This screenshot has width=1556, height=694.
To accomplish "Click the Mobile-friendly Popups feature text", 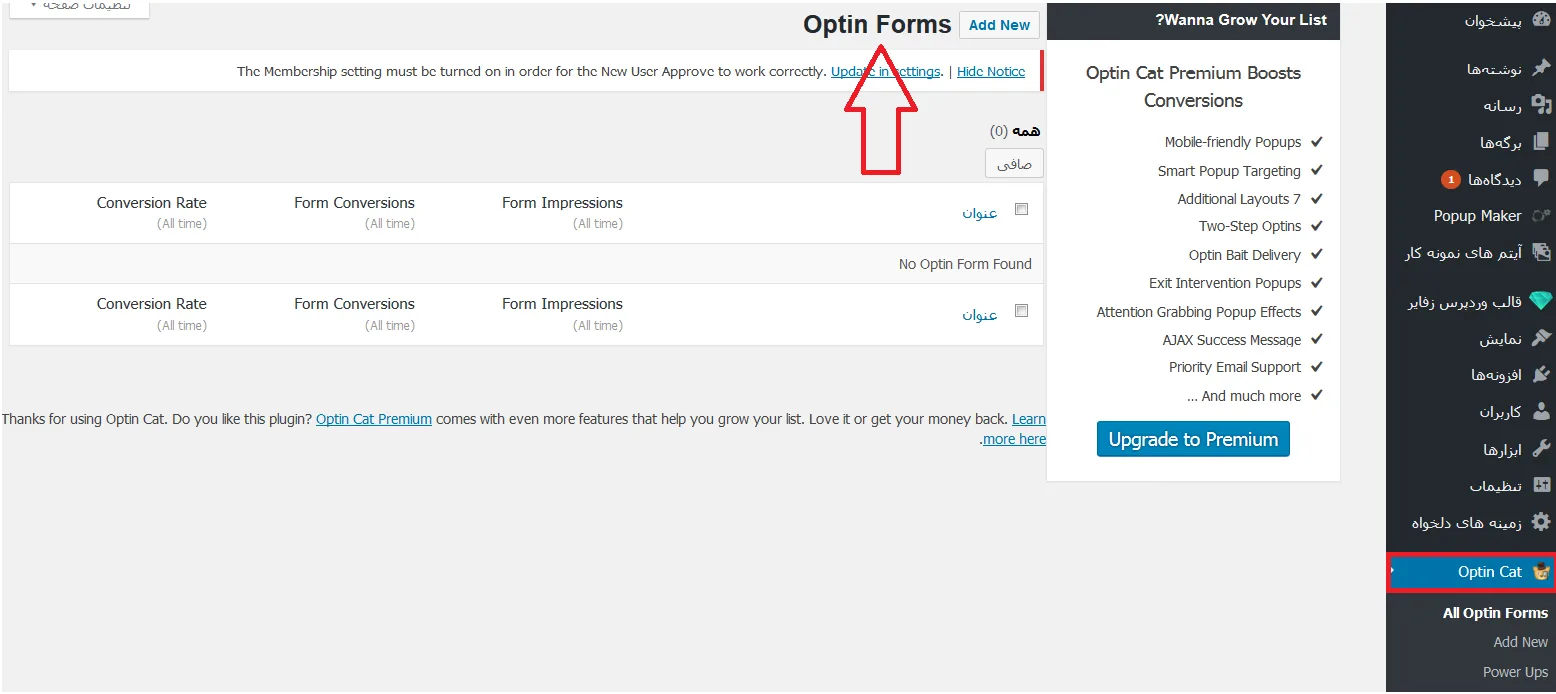I will (1233, 142).
